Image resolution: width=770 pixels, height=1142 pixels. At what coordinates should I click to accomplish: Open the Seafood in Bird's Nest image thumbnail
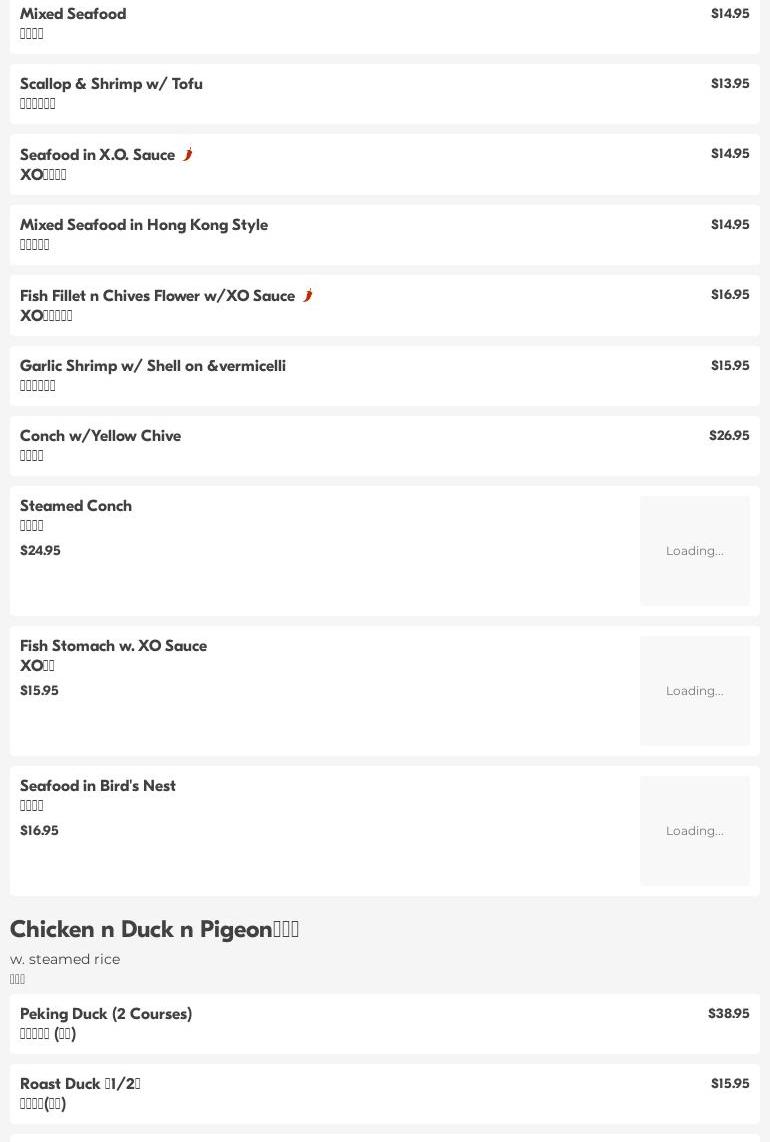tap(694, 831)
